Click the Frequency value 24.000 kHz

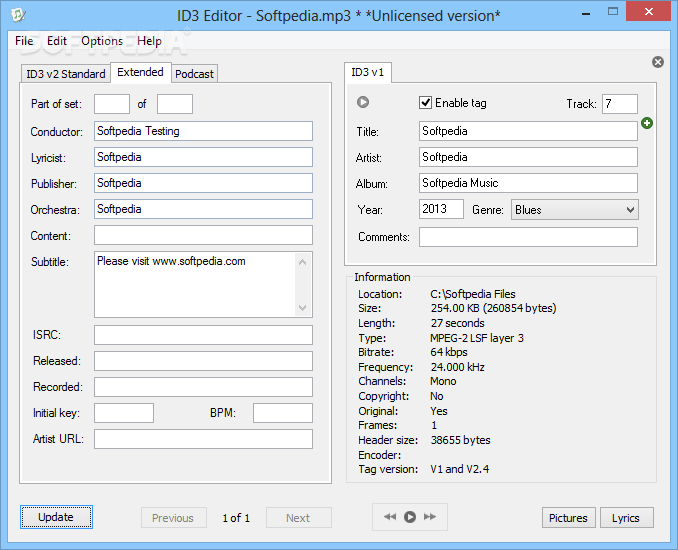pyautogui.click(x=457, y=367)
